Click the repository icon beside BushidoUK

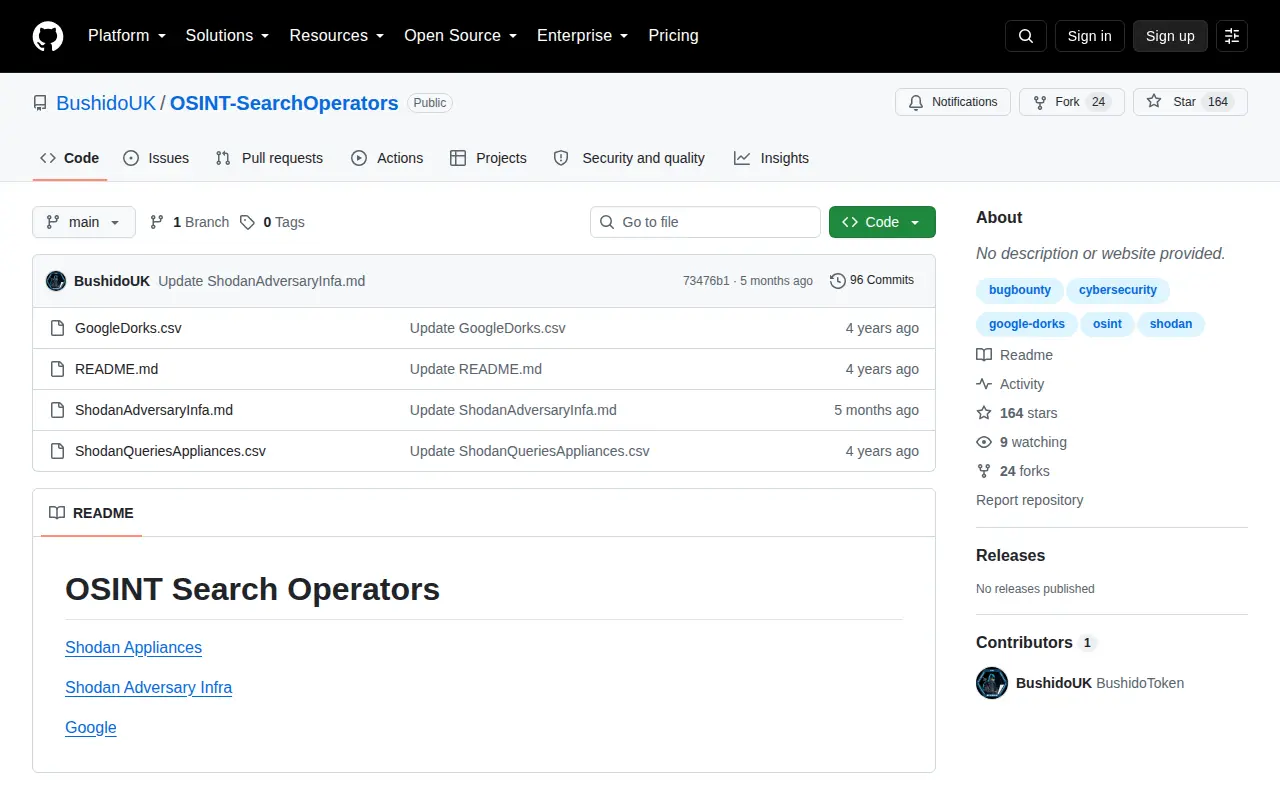pyautogui.click(x=40, y=103)
